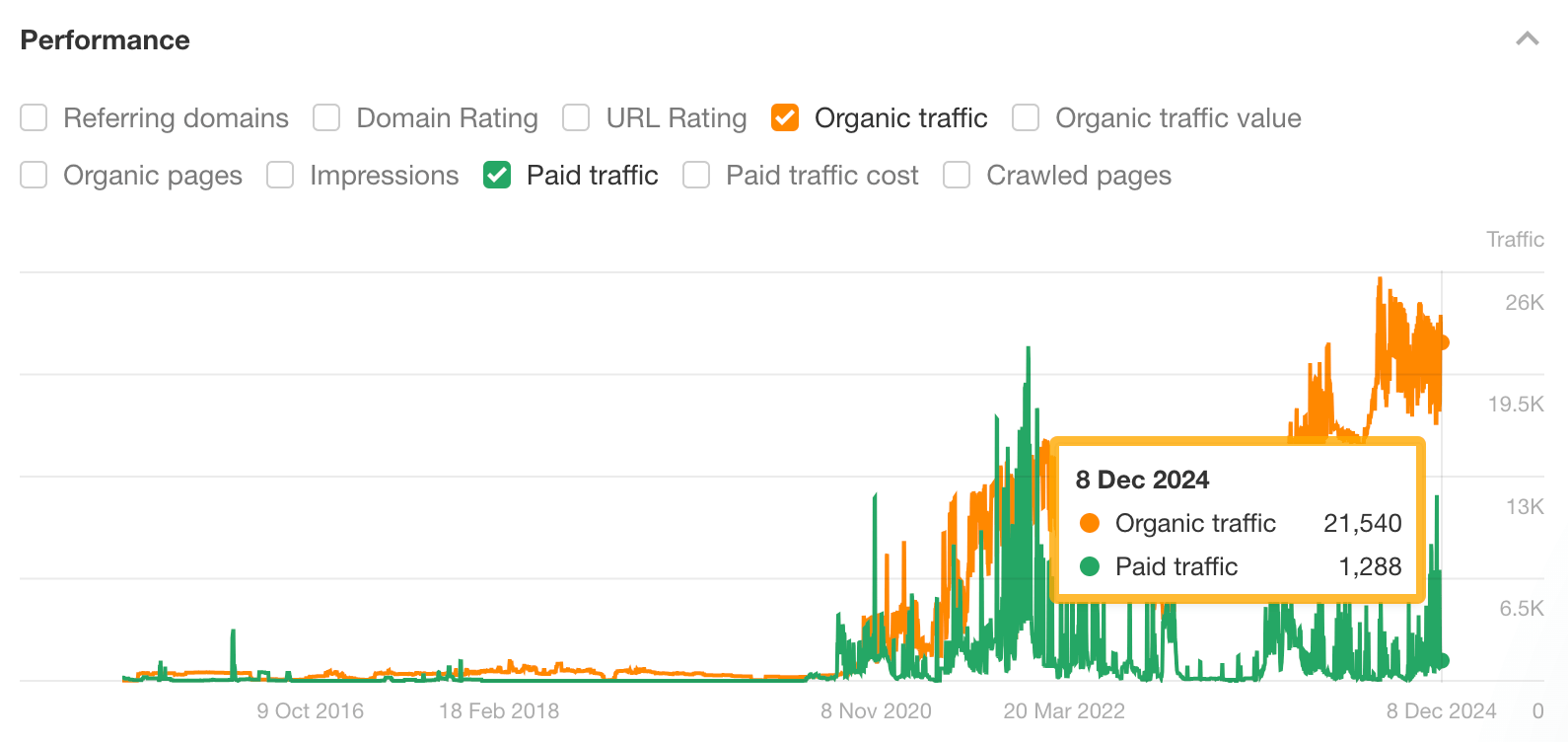Enable the URL Rating metric
Viewport: 1568px width, 742px height.
576,117
